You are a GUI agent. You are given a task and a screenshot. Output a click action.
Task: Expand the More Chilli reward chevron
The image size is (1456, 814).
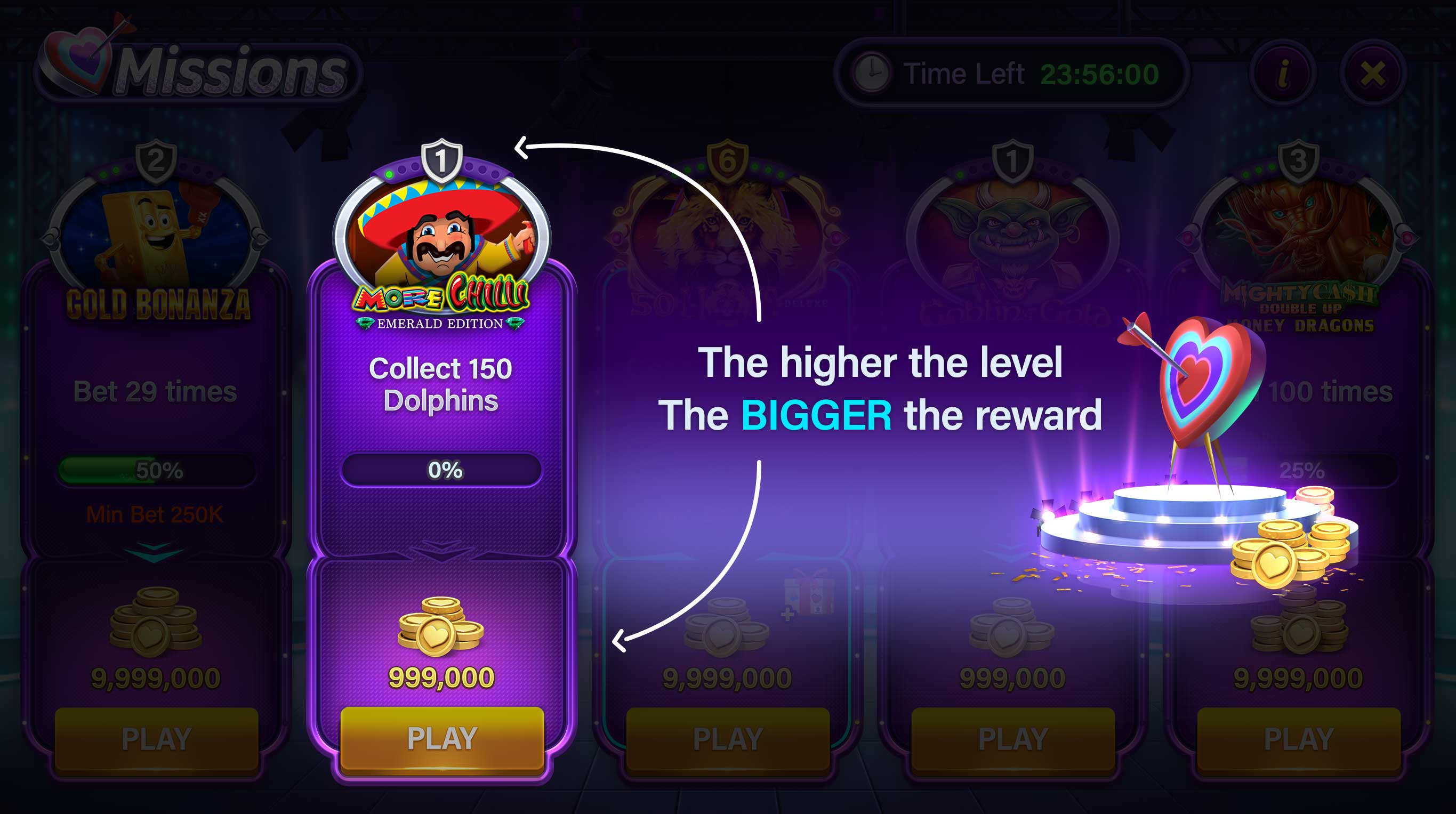point(441,549)
